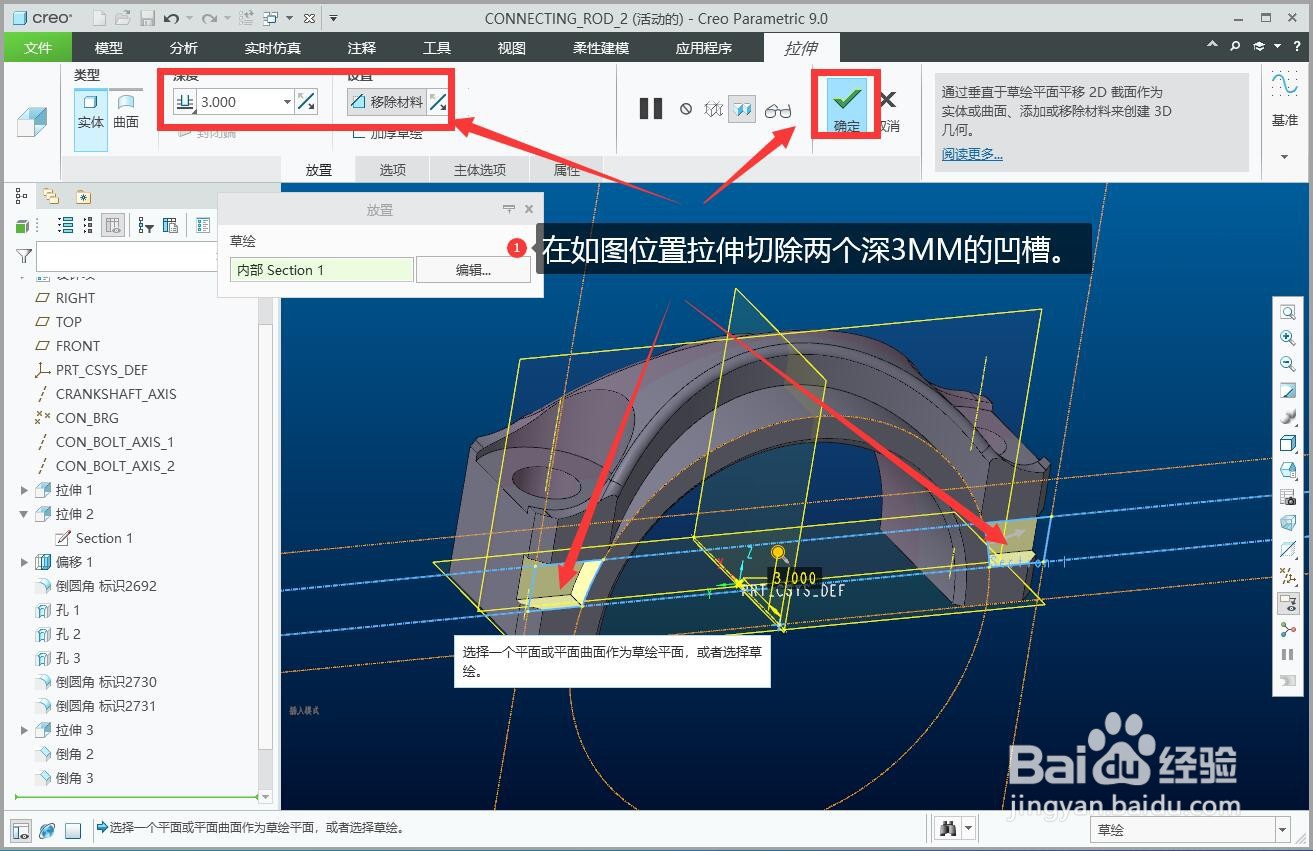
Task: Click the windows switcher icon
Action: pos(270,18)
